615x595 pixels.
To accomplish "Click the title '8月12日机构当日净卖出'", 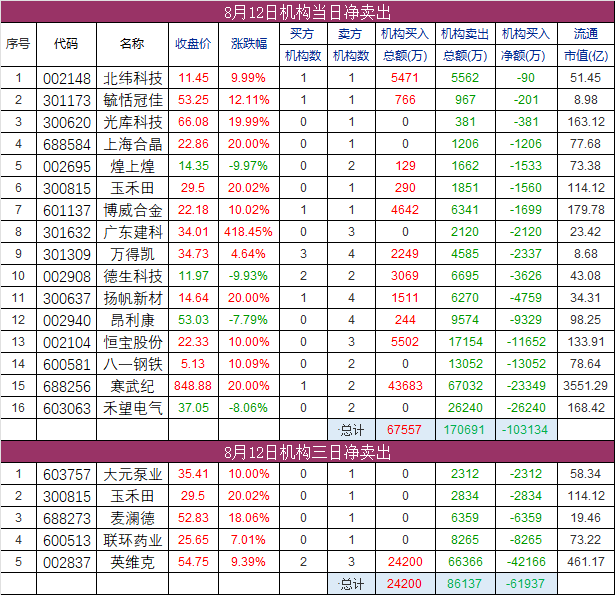I will pos(308,12).
